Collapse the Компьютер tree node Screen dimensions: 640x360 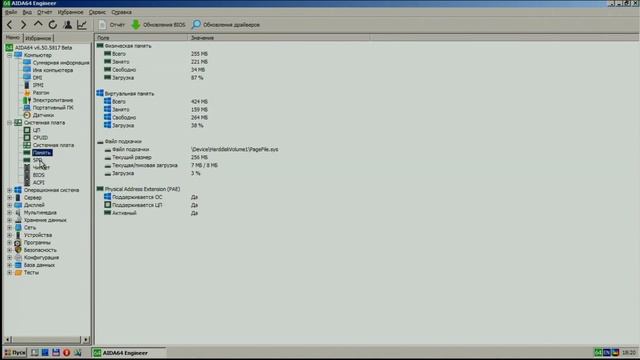(x=9, y=55)
